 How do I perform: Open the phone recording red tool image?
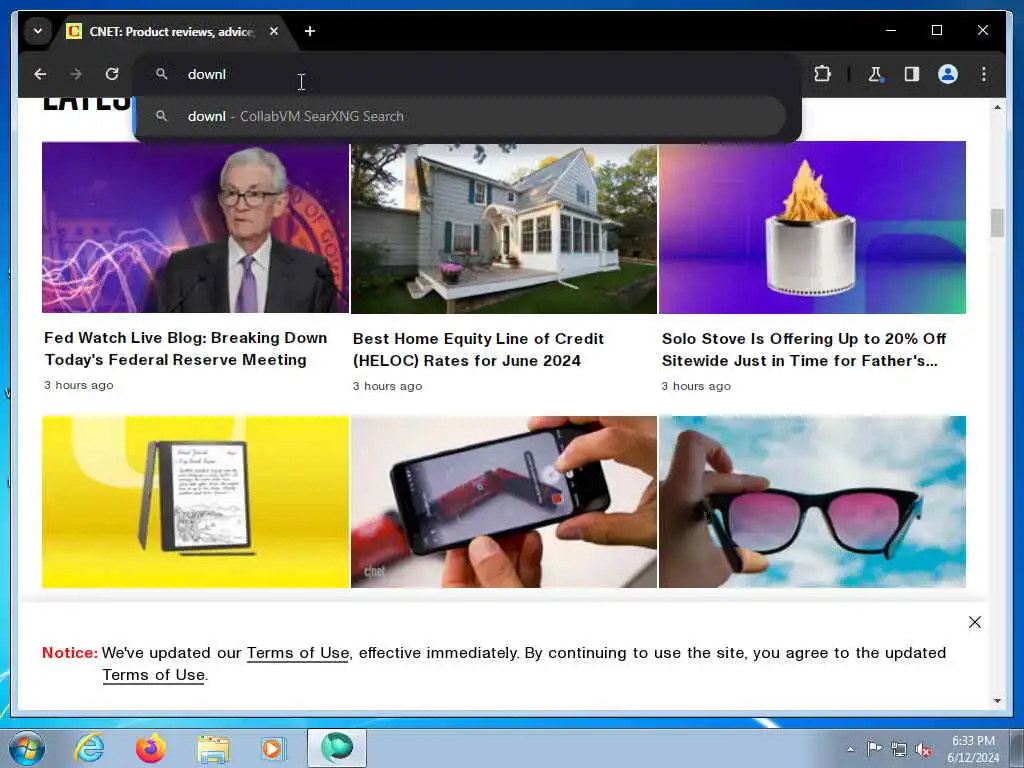click(x=504, y=502)
